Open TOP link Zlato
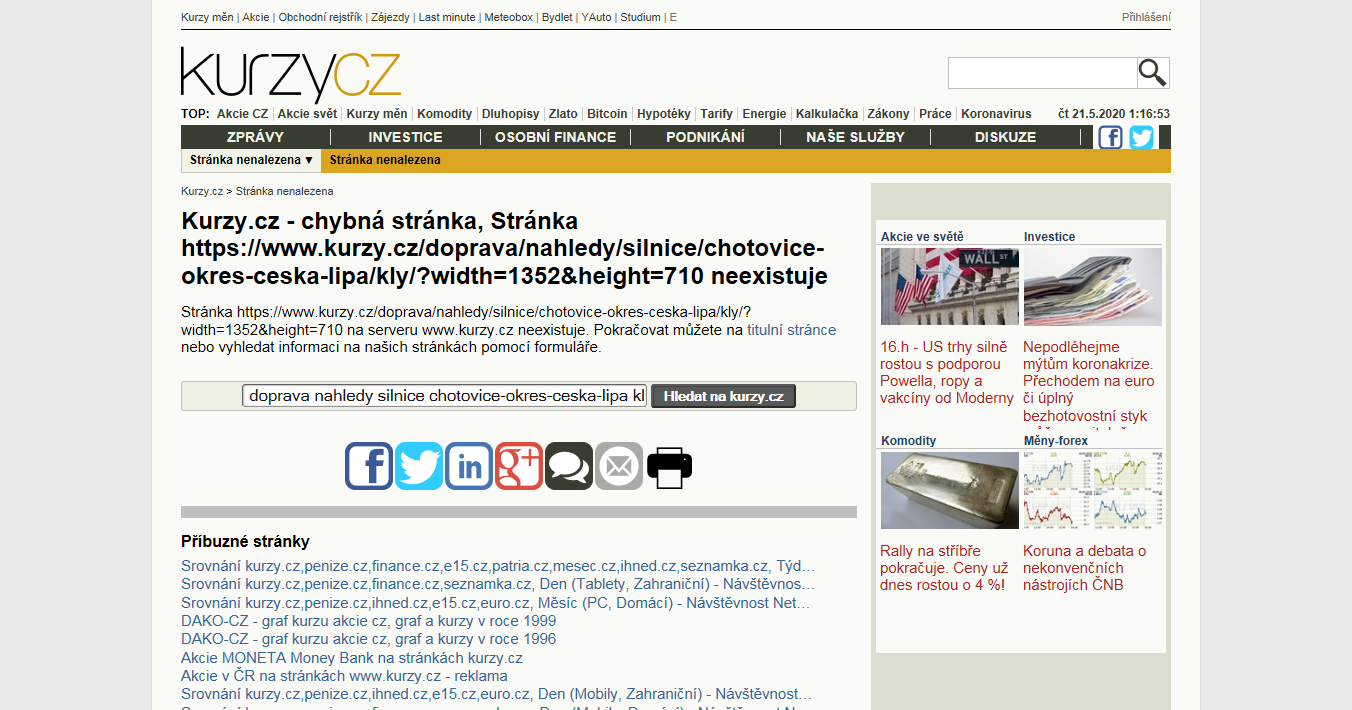The height and width of the screenshot is (710, 1352). coord(563,114)
